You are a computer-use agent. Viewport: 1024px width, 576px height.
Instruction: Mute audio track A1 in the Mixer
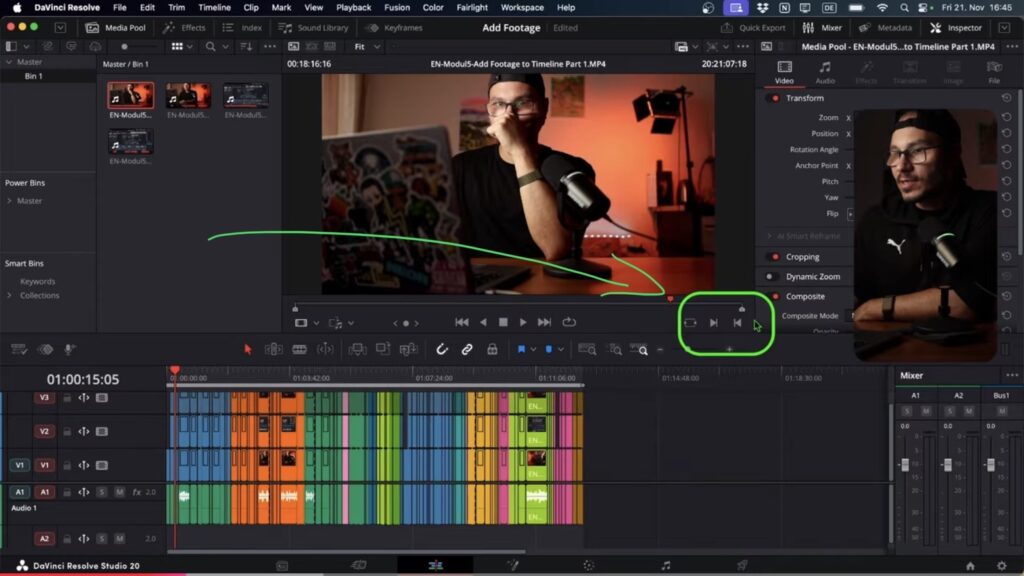click(926, 411)
